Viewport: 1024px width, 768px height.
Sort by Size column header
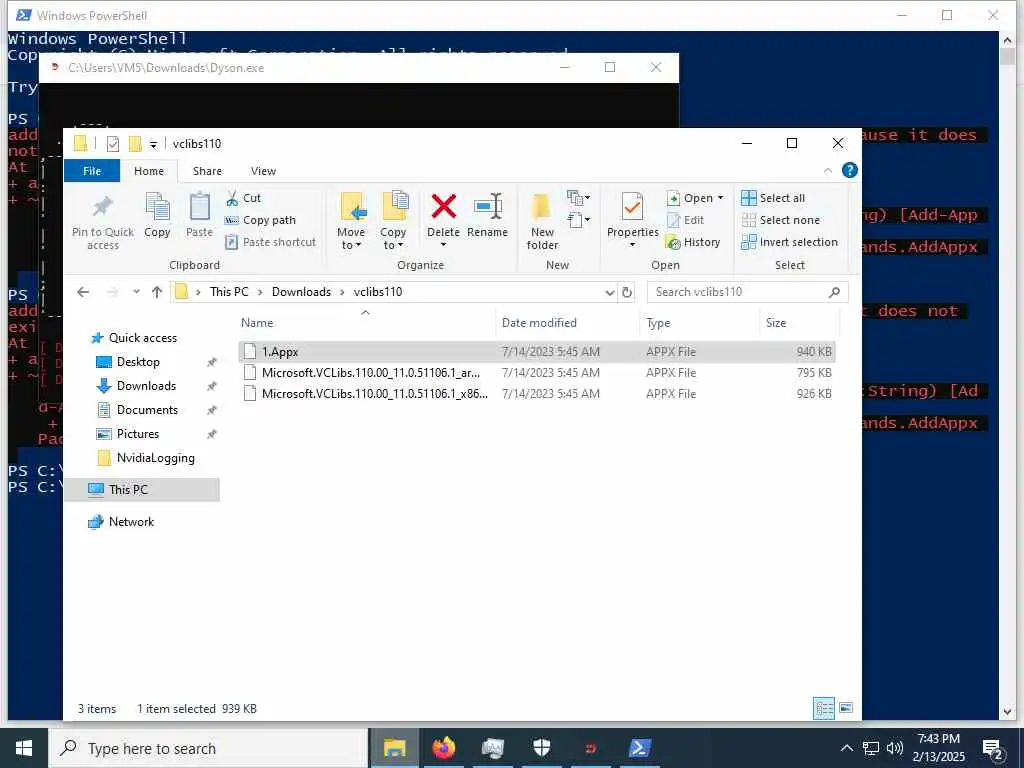(799, 323)
